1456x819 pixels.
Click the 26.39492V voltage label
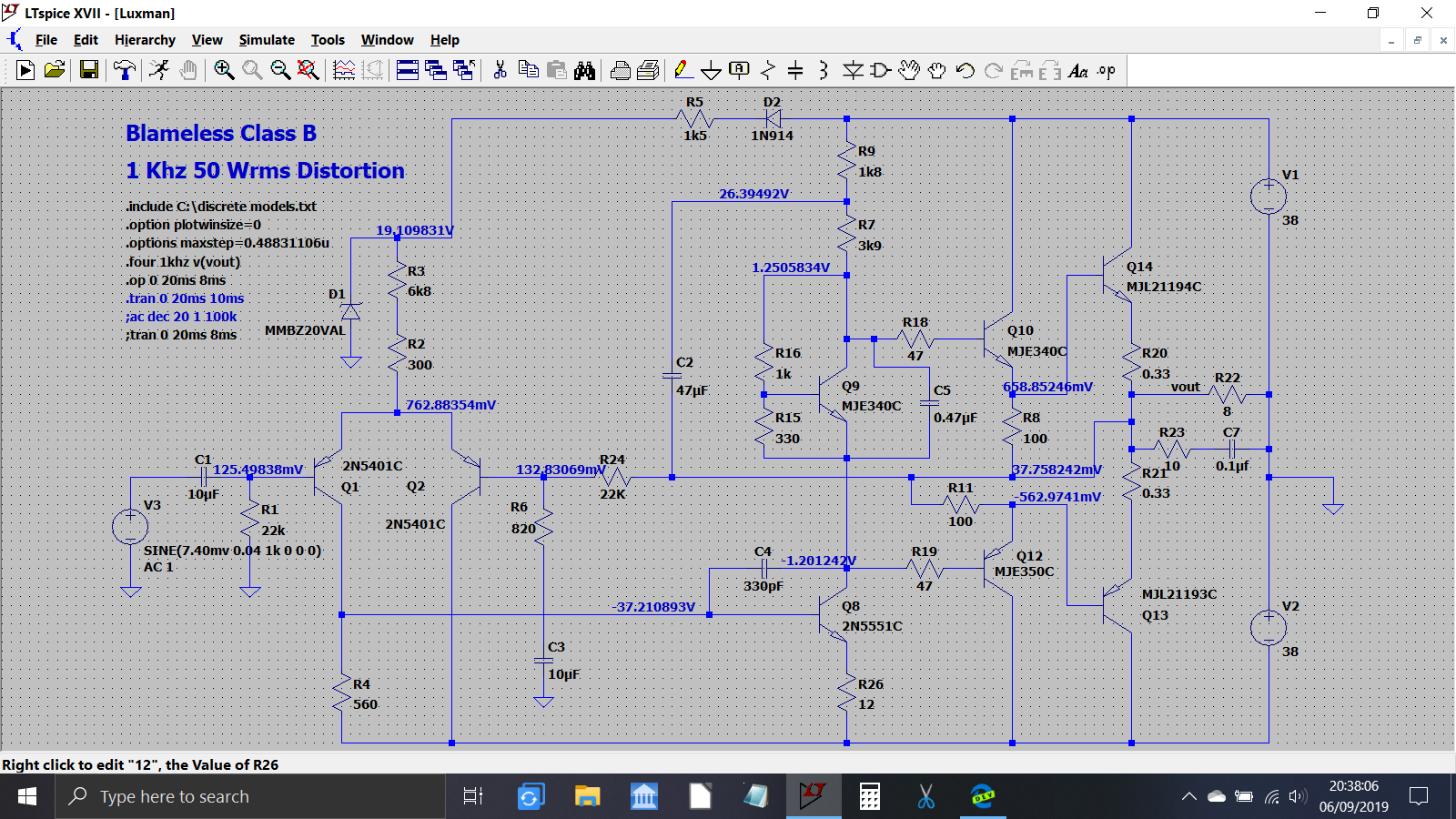[x=753, y=194]
